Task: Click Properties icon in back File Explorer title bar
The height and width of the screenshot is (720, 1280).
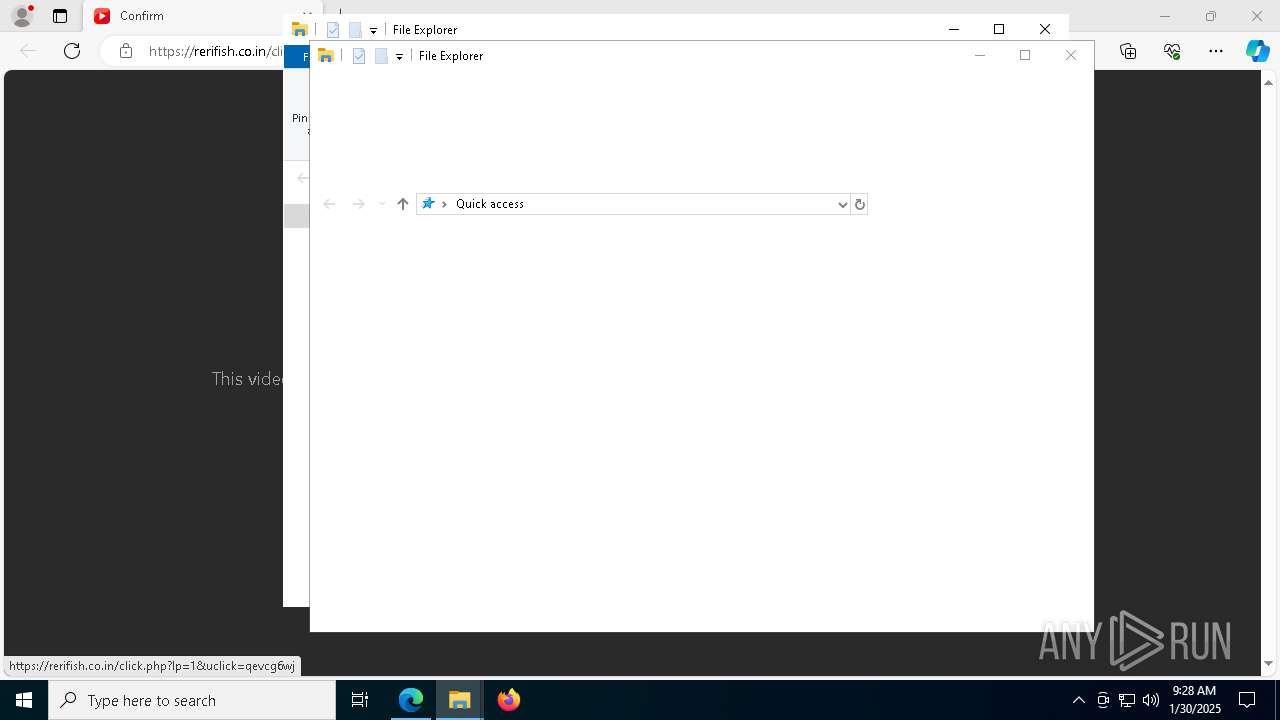Action: coord(333,30)
